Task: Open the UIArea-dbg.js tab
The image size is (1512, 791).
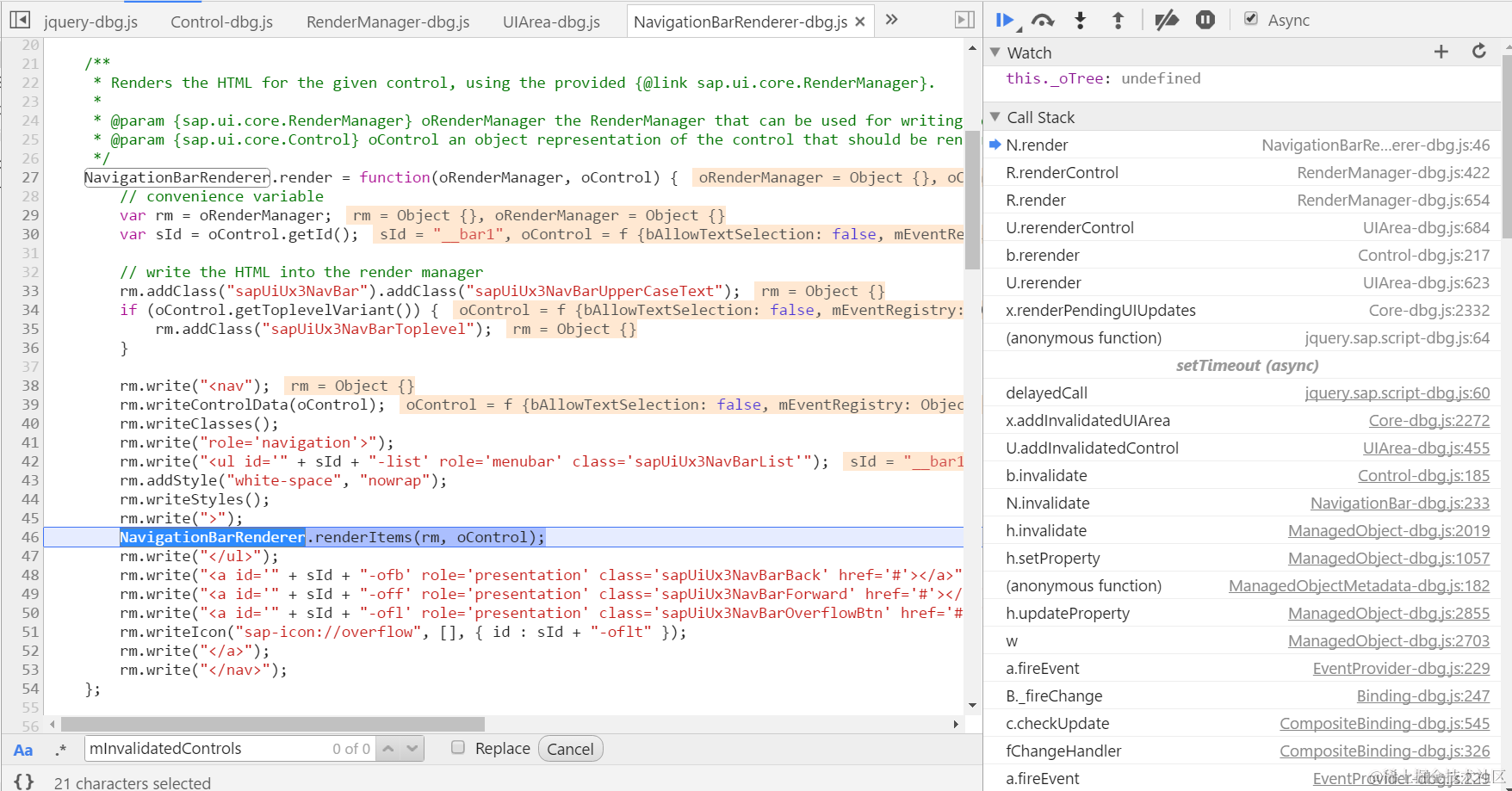Action: (x=551, y=22)
